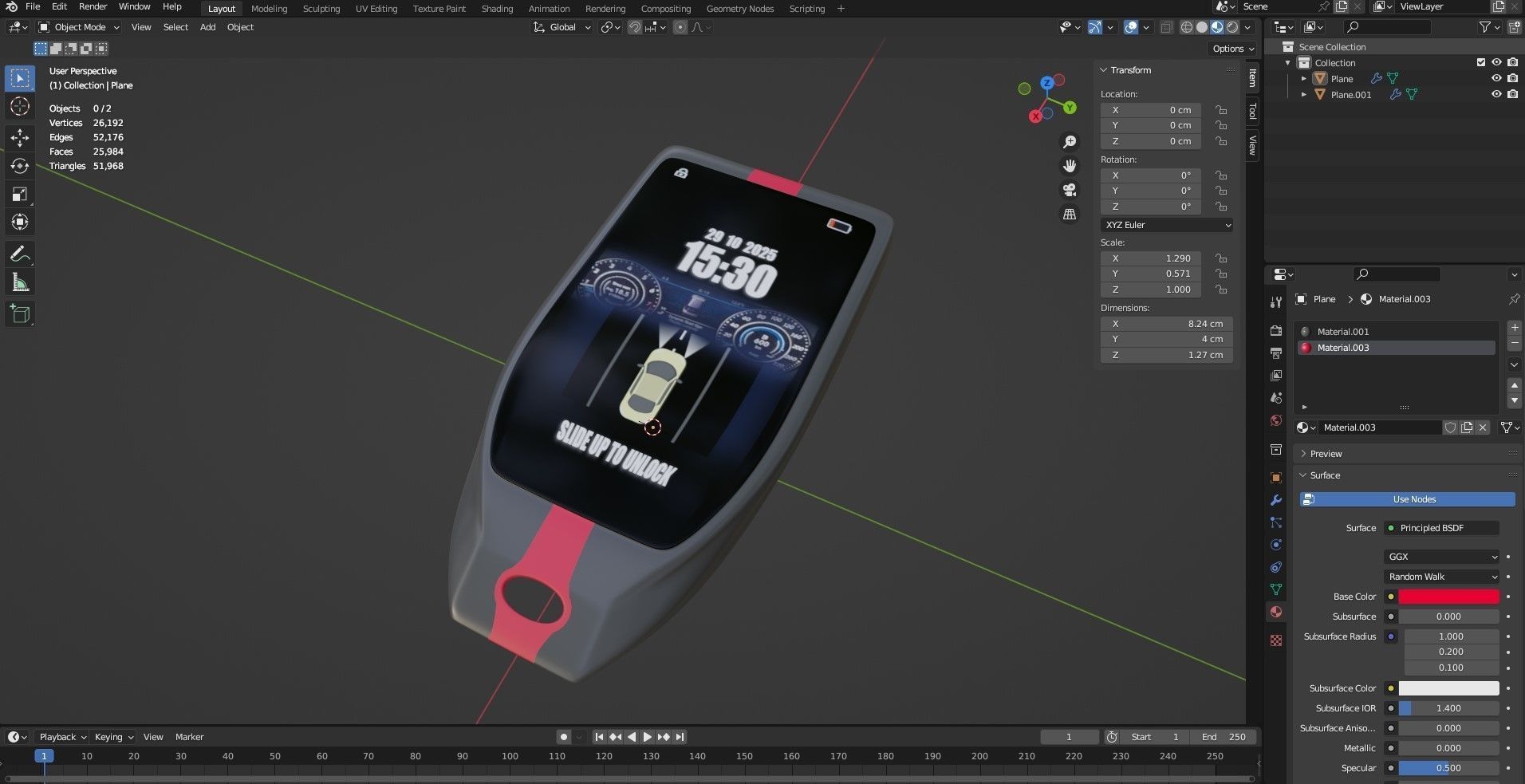
Task: Pick the Scale tool
Action: [20, 194]
